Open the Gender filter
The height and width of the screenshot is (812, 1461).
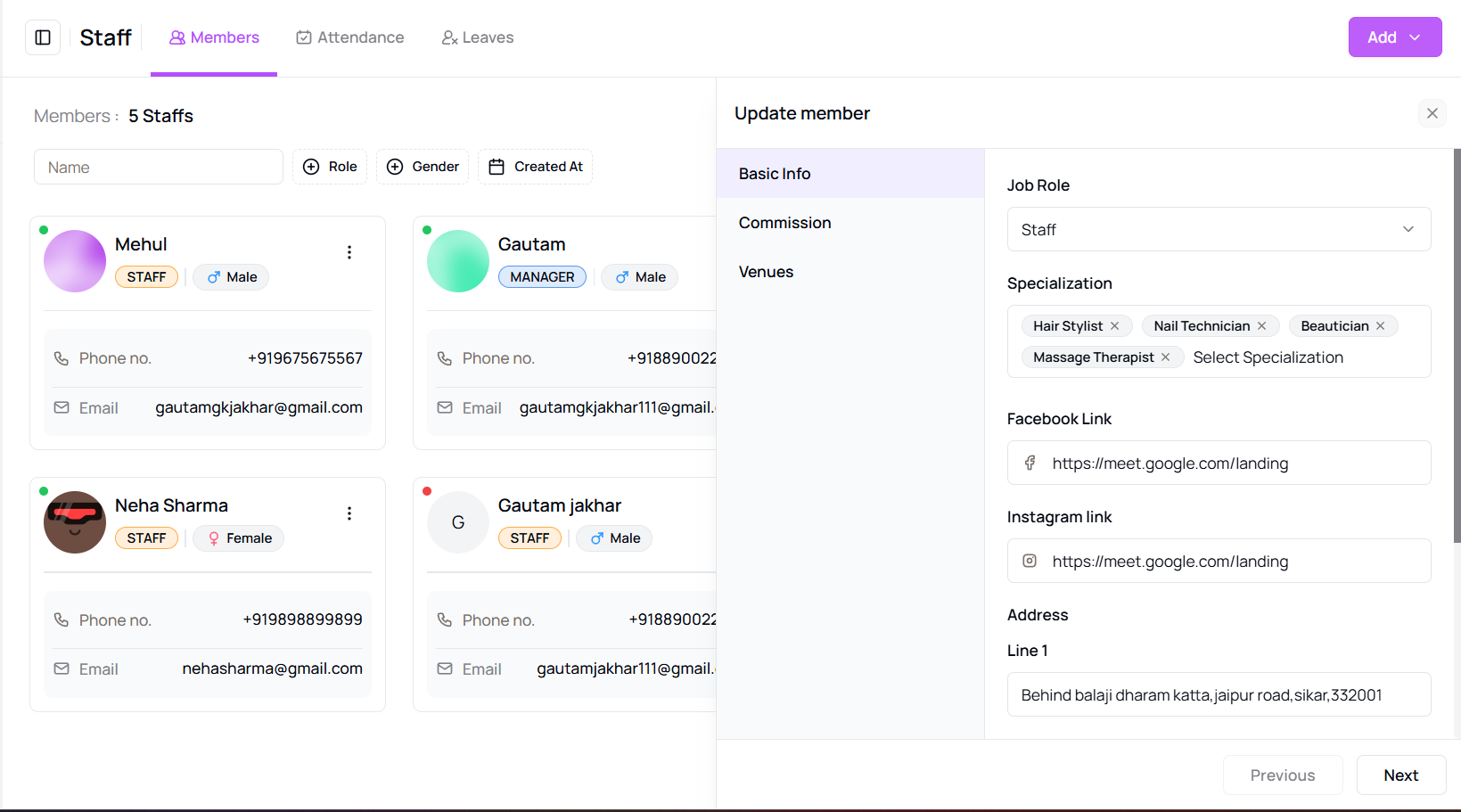pyautogui.click(x=423, y=167)
